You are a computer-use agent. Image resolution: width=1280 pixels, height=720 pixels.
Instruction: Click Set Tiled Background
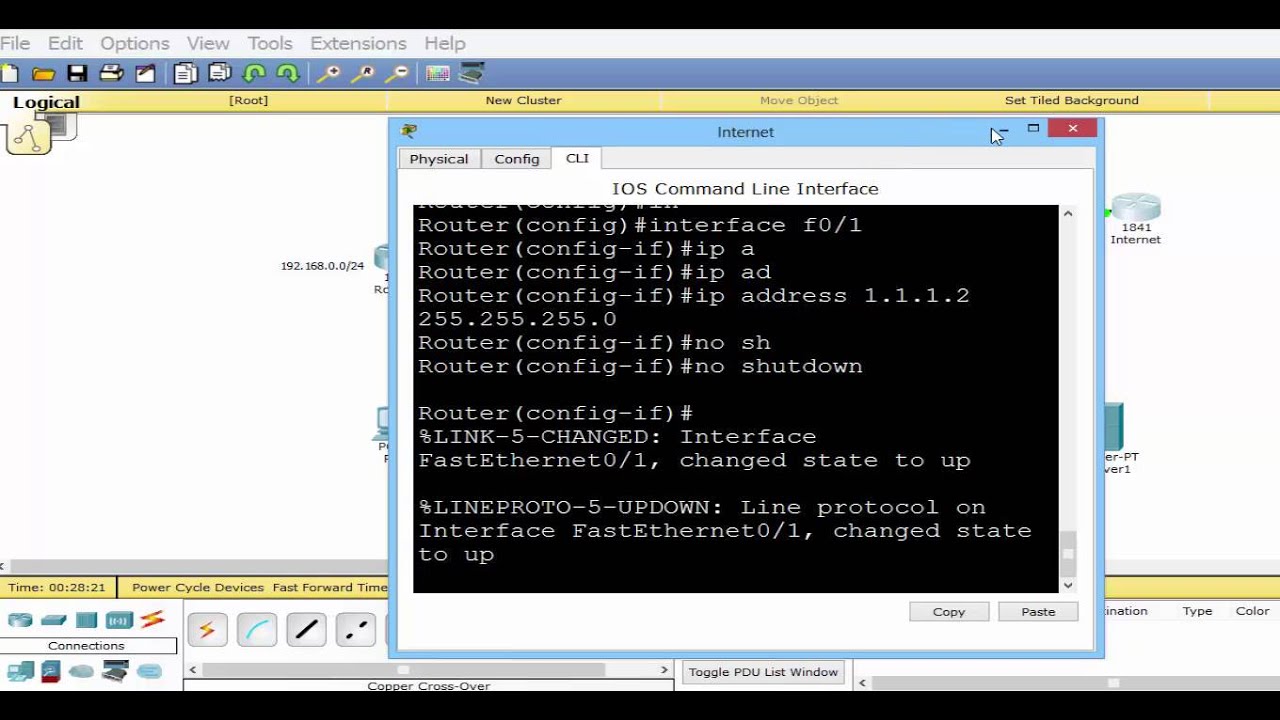tap(1072, 100)
